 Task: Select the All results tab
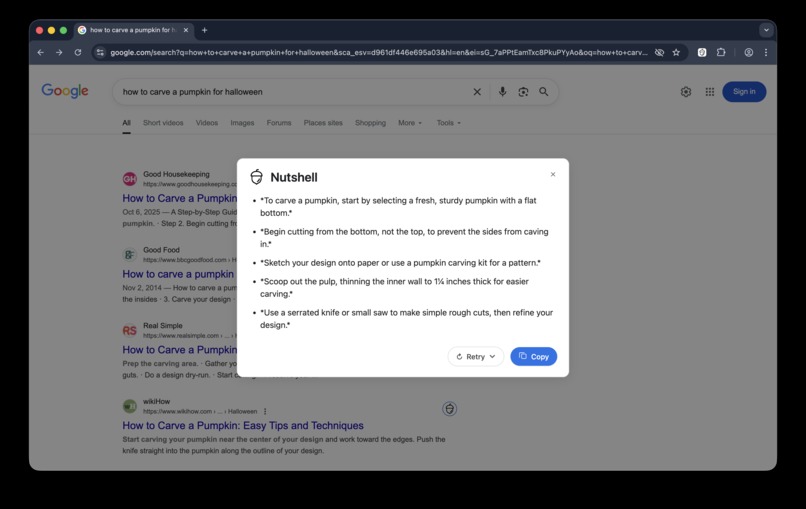point(126,123)
